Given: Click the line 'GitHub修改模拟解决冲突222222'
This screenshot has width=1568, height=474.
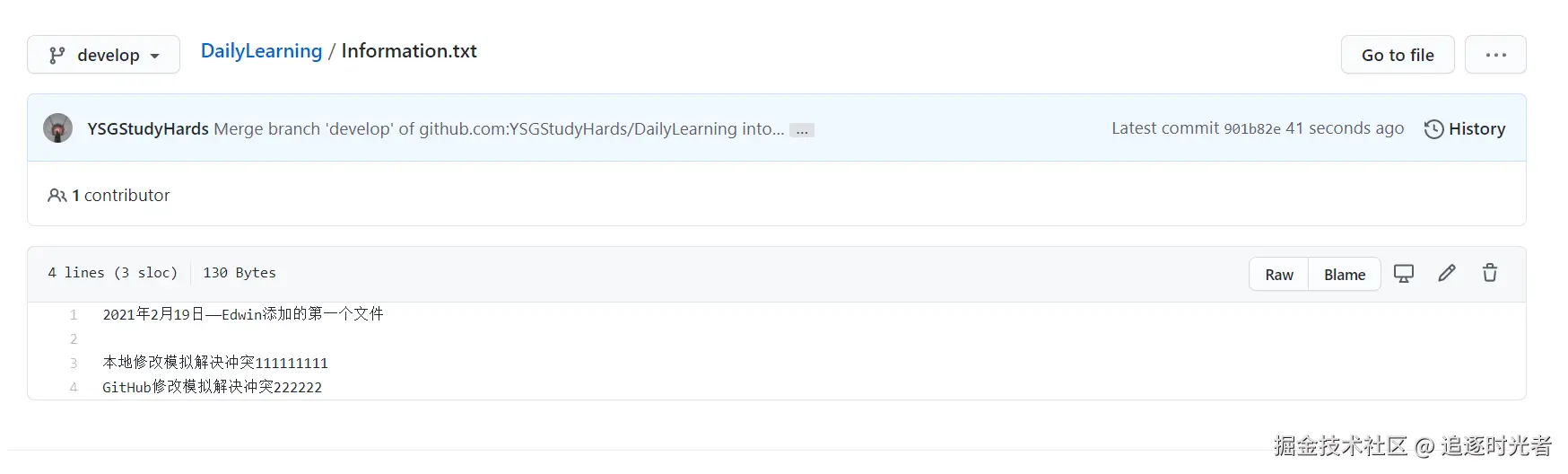Looking at the screenshot, I should click(213, 387).
